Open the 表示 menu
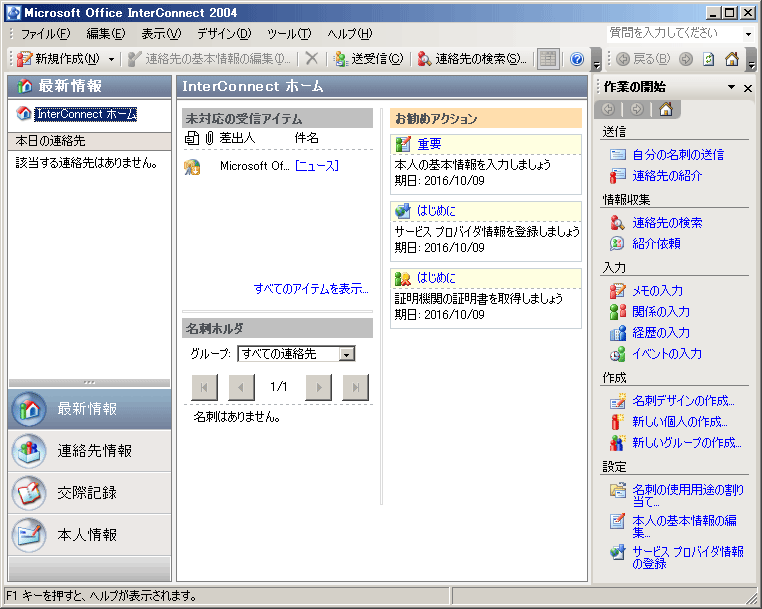Viewport: 762px width, 609px height. [x=161, y=34]
